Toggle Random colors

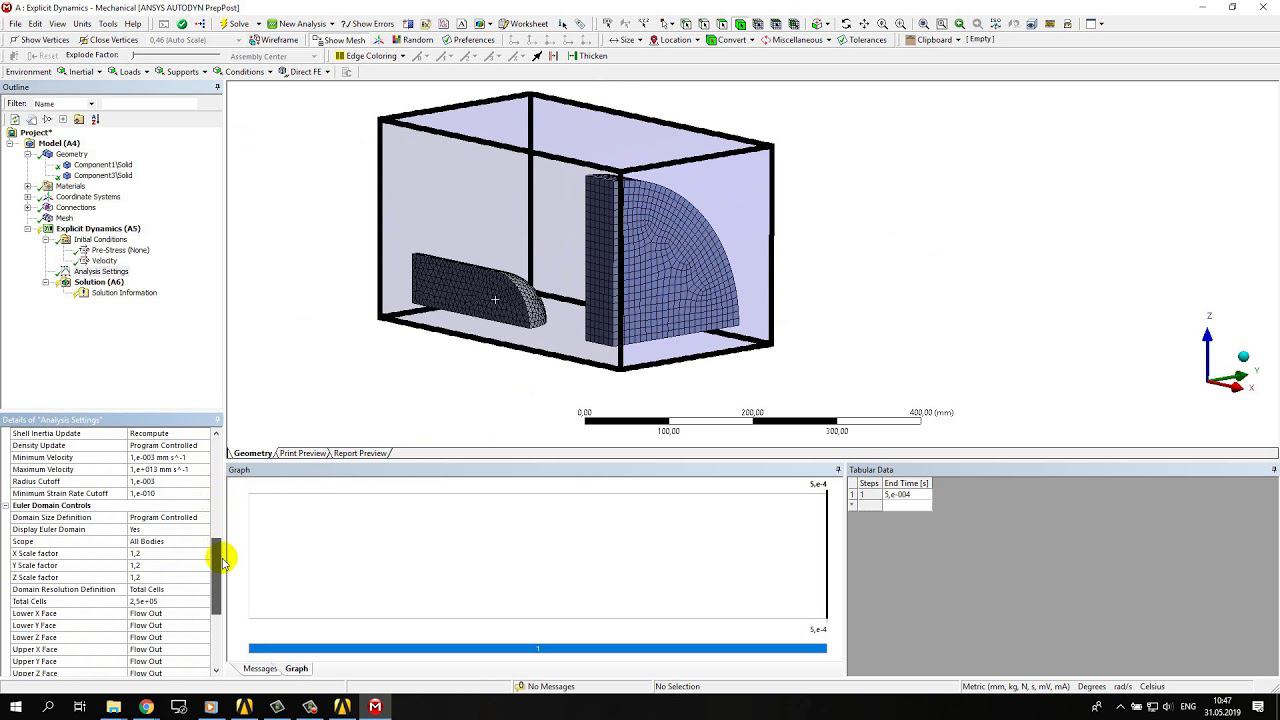coord(412,40)
